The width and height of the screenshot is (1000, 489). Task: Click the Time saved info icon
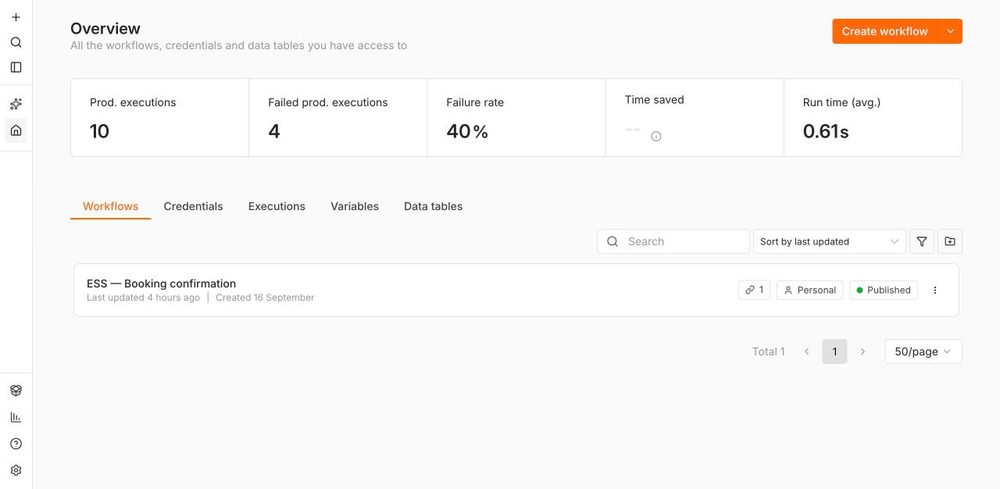[656, 136]
